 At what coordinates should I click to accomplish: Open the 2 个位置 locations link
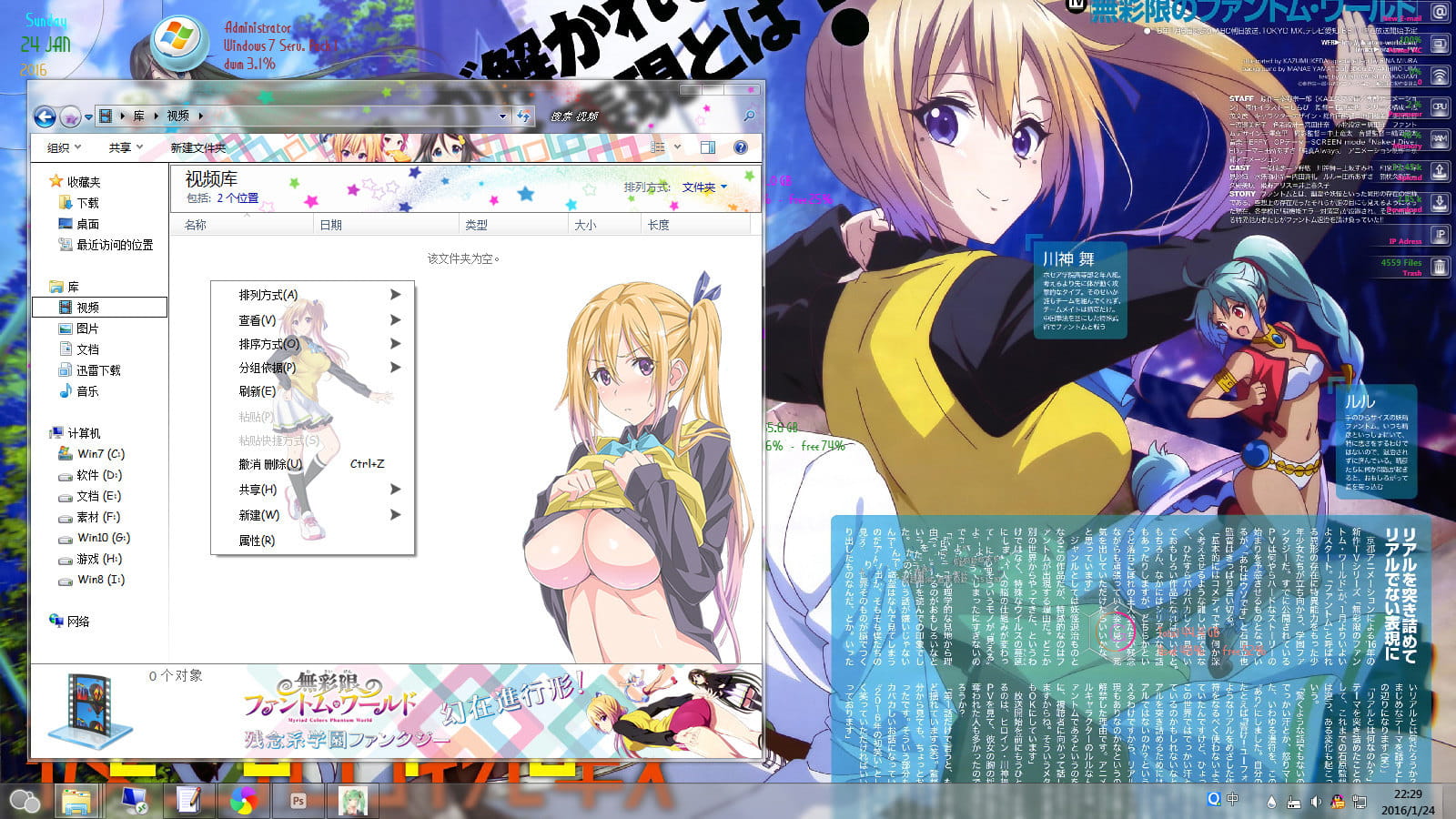tap(238, 198)
